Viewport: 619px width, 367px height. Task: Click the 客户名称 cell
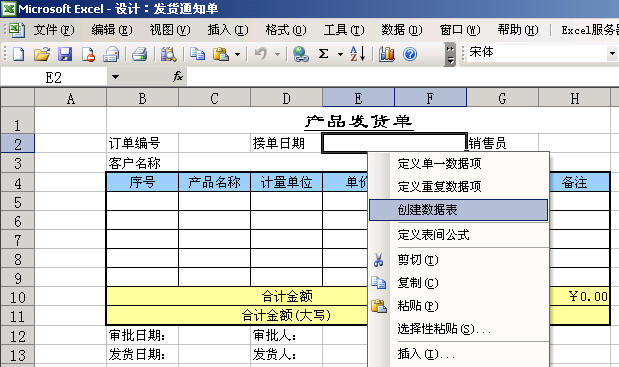tap(143, 163)
